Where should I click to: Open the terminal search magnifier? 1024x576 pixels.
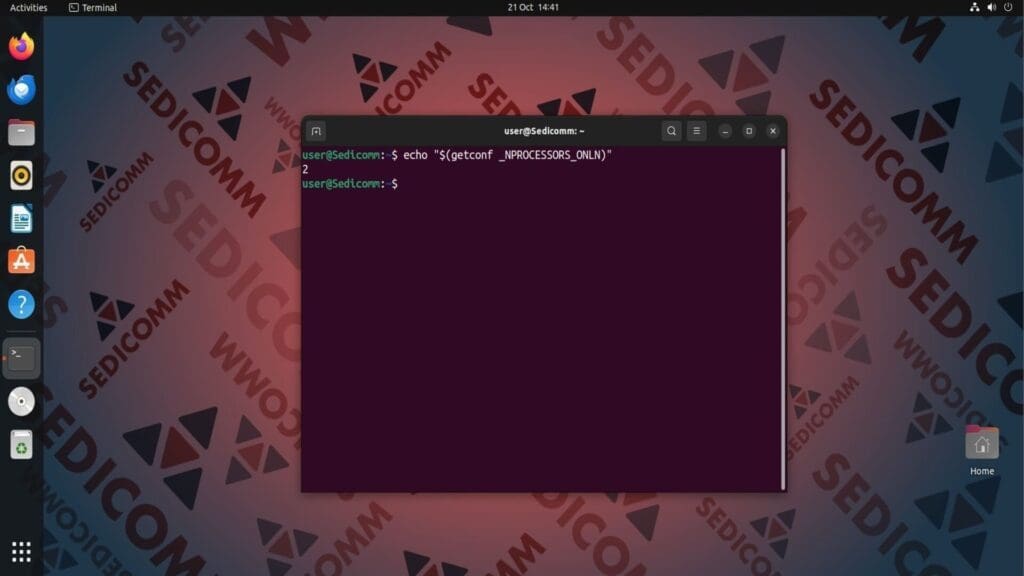click(x=671, y=131)
